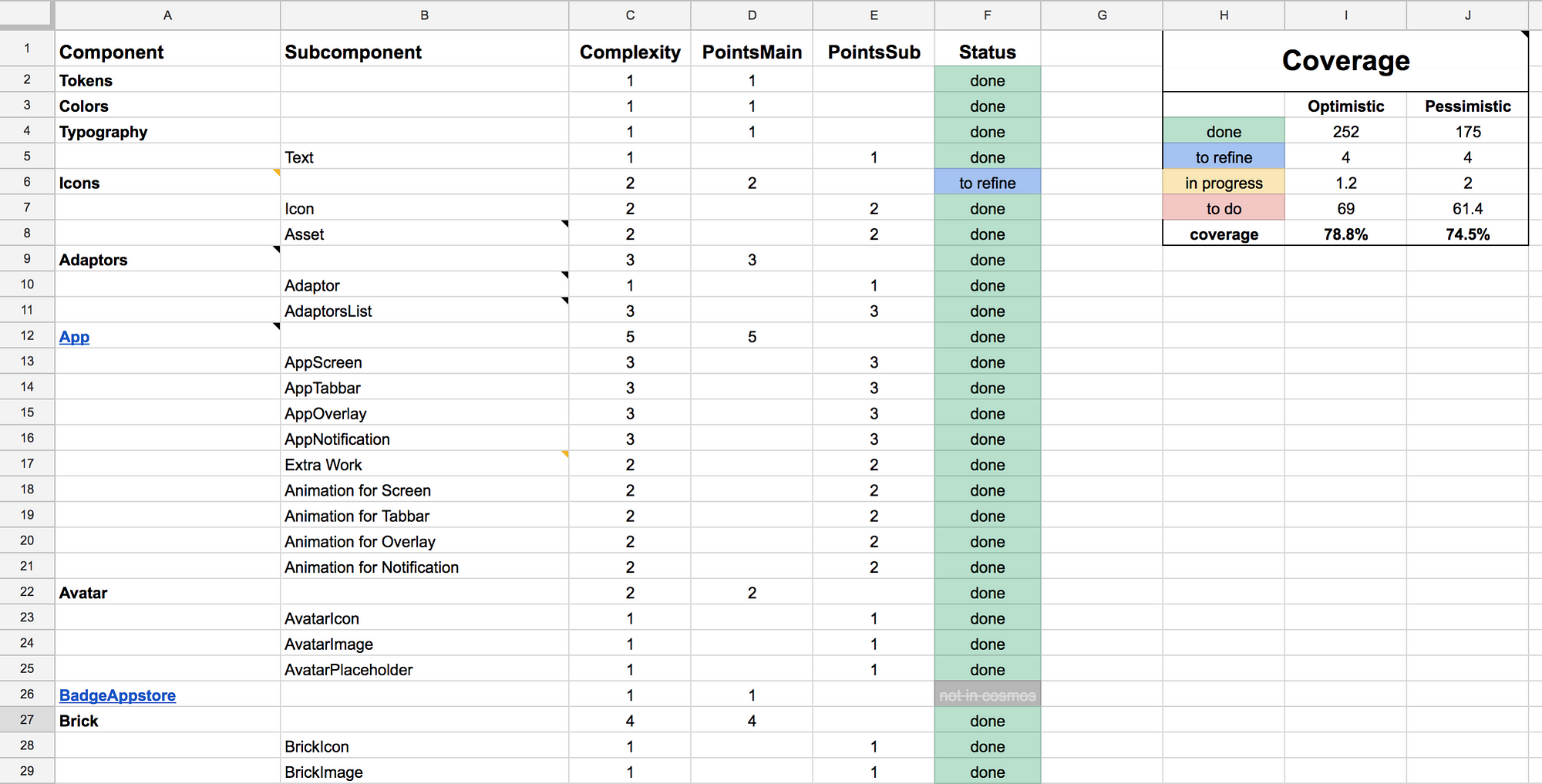
Task: Click the 'done' status in Brick row
Action: coord(988,720)
